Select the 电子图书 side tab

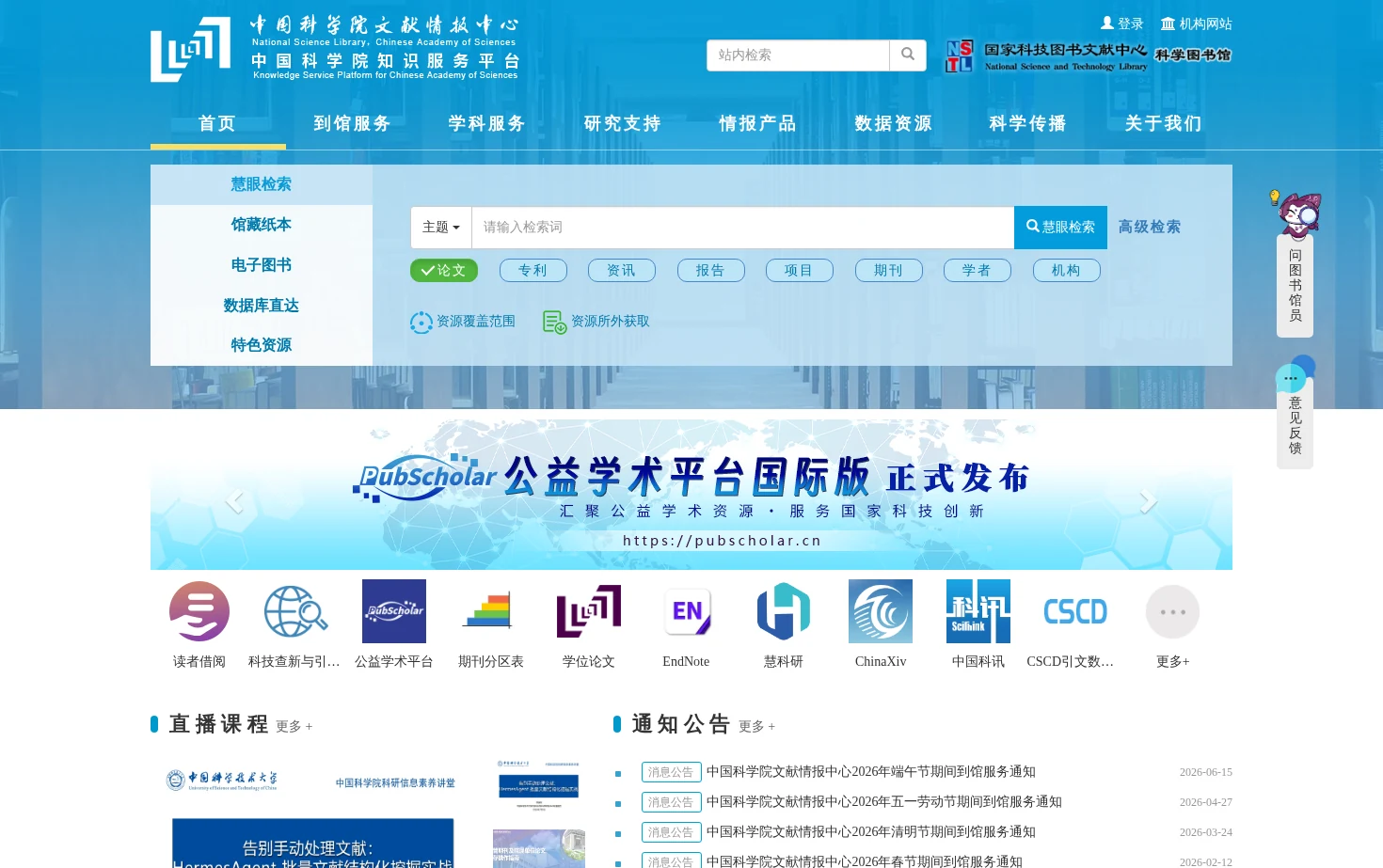[262, 265]
